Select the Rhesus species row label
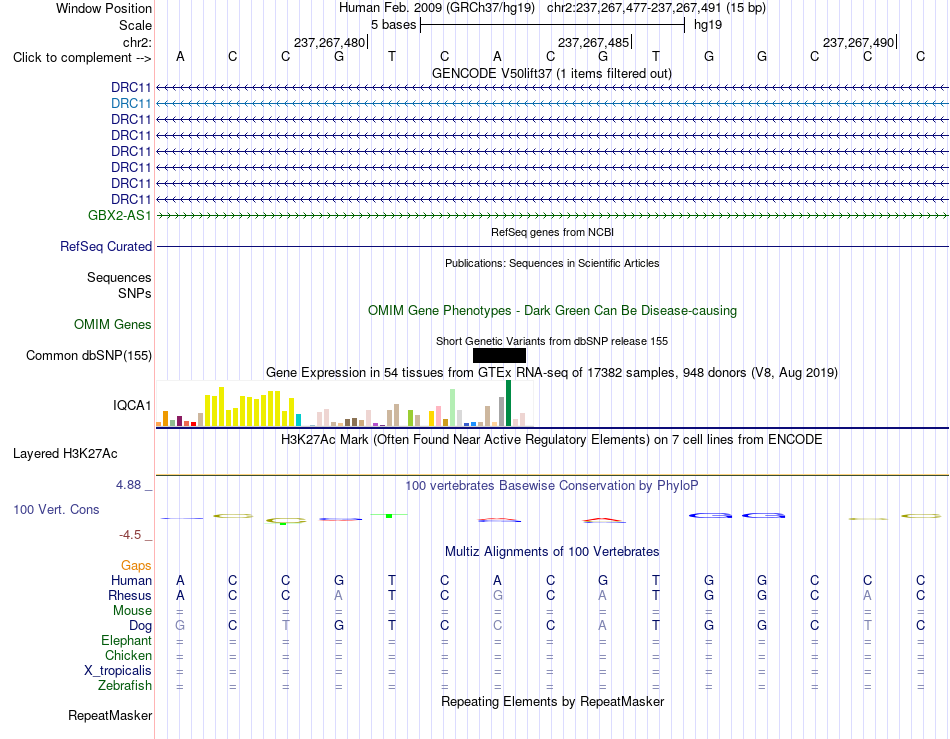 click(130, 595)
